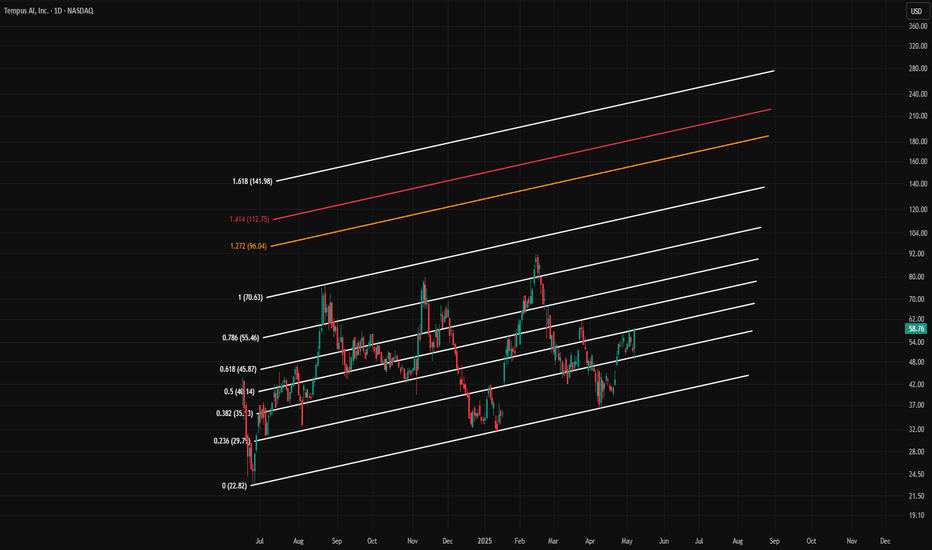The image size is (932, 550).
Task: Click the red 1.414 (112.75) level label
Action: 250,219
